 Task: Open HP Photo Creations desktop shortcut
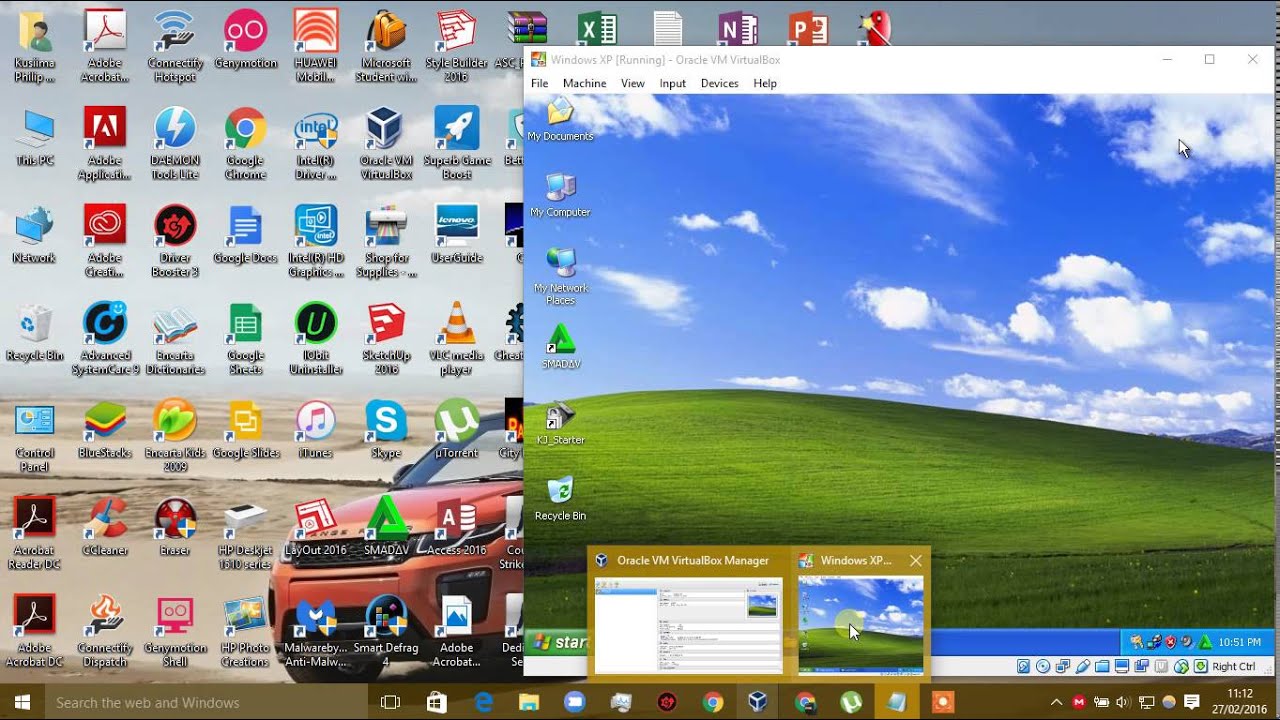point(245,631)
